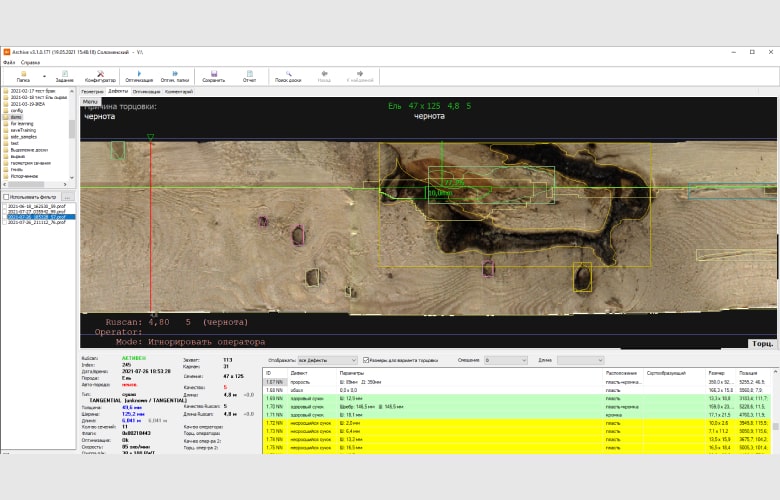Select the for learning folder
The image size is (780, 500).
click(x=22, y=123)
